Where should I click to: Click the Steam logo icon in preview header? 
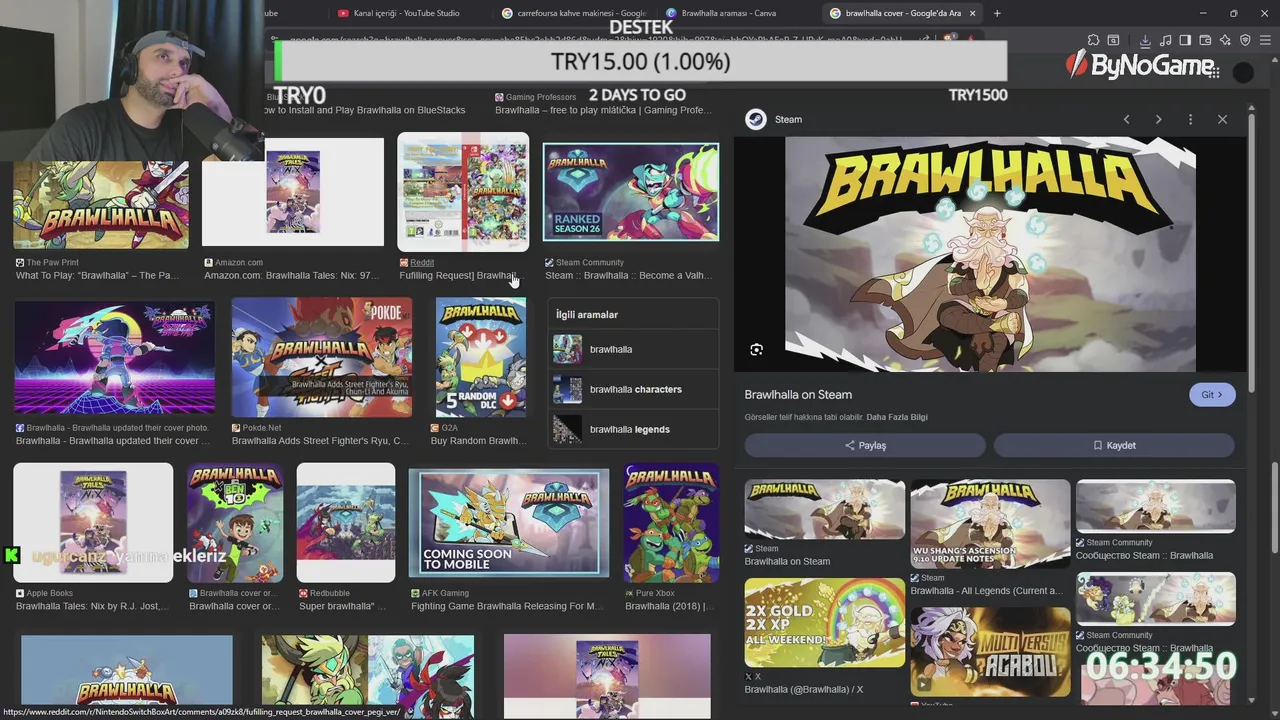[x=756, y=119]
